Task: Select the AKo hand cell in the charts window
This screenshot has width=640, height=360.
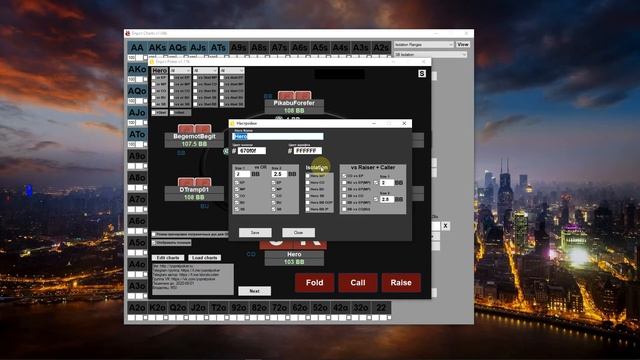Action: [x=137, y=69]
